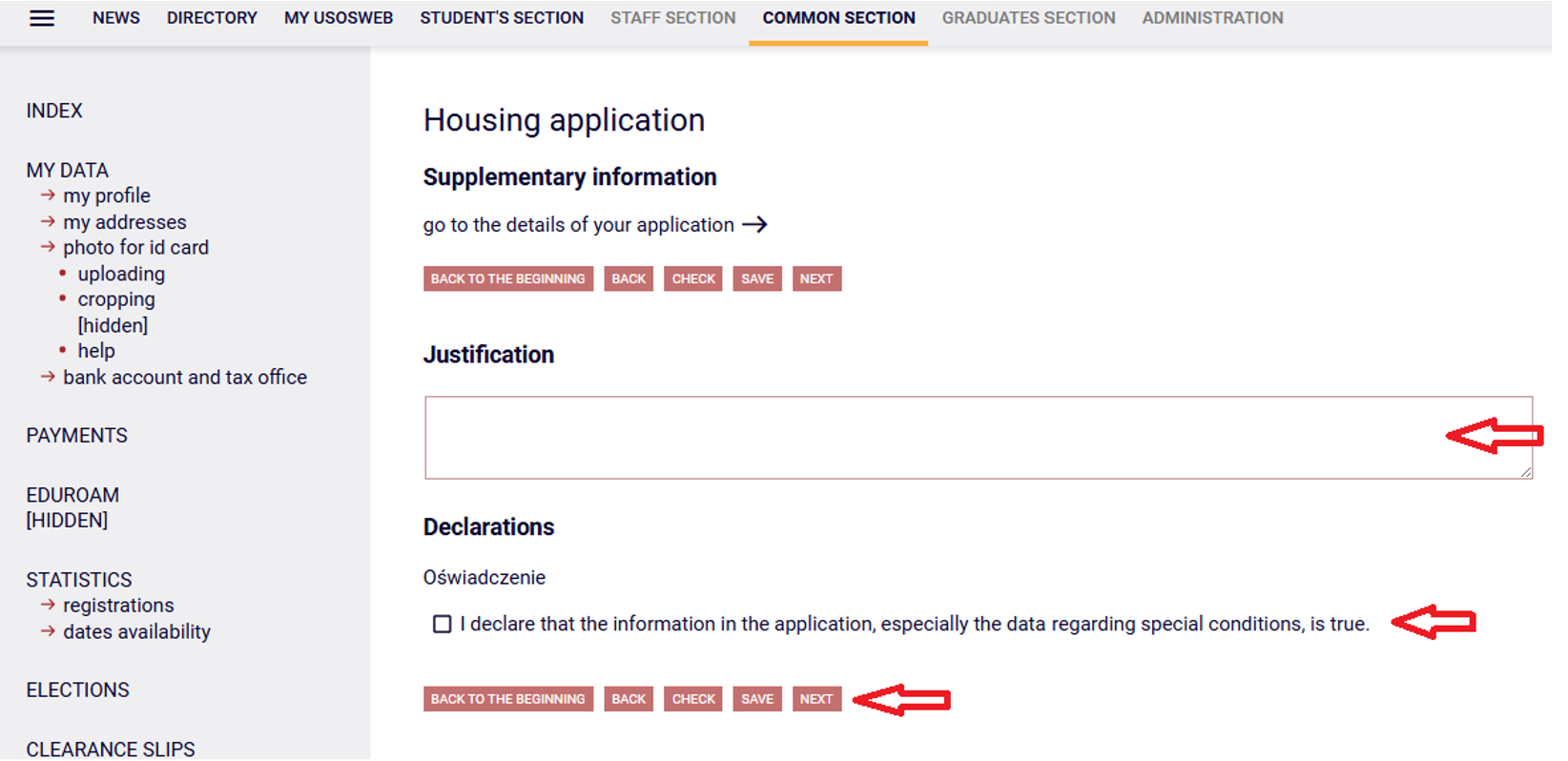Open the My USOSweb tab
1568x761 pixels.
coord(339,18)
